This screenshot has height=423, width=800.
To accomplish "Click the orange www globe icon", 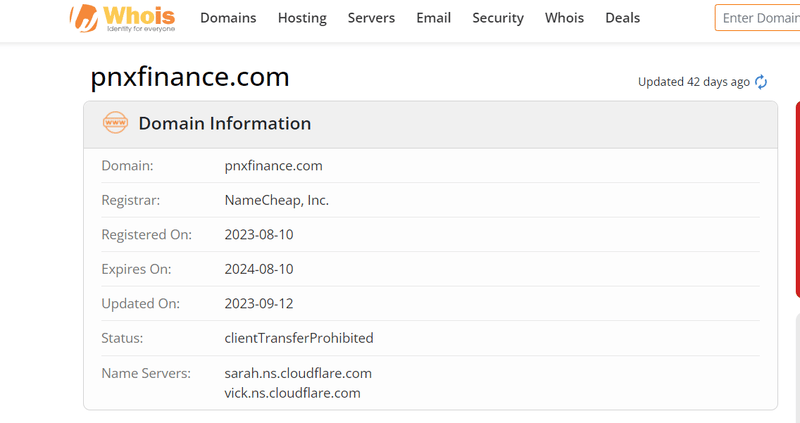I will pos(115,123).
